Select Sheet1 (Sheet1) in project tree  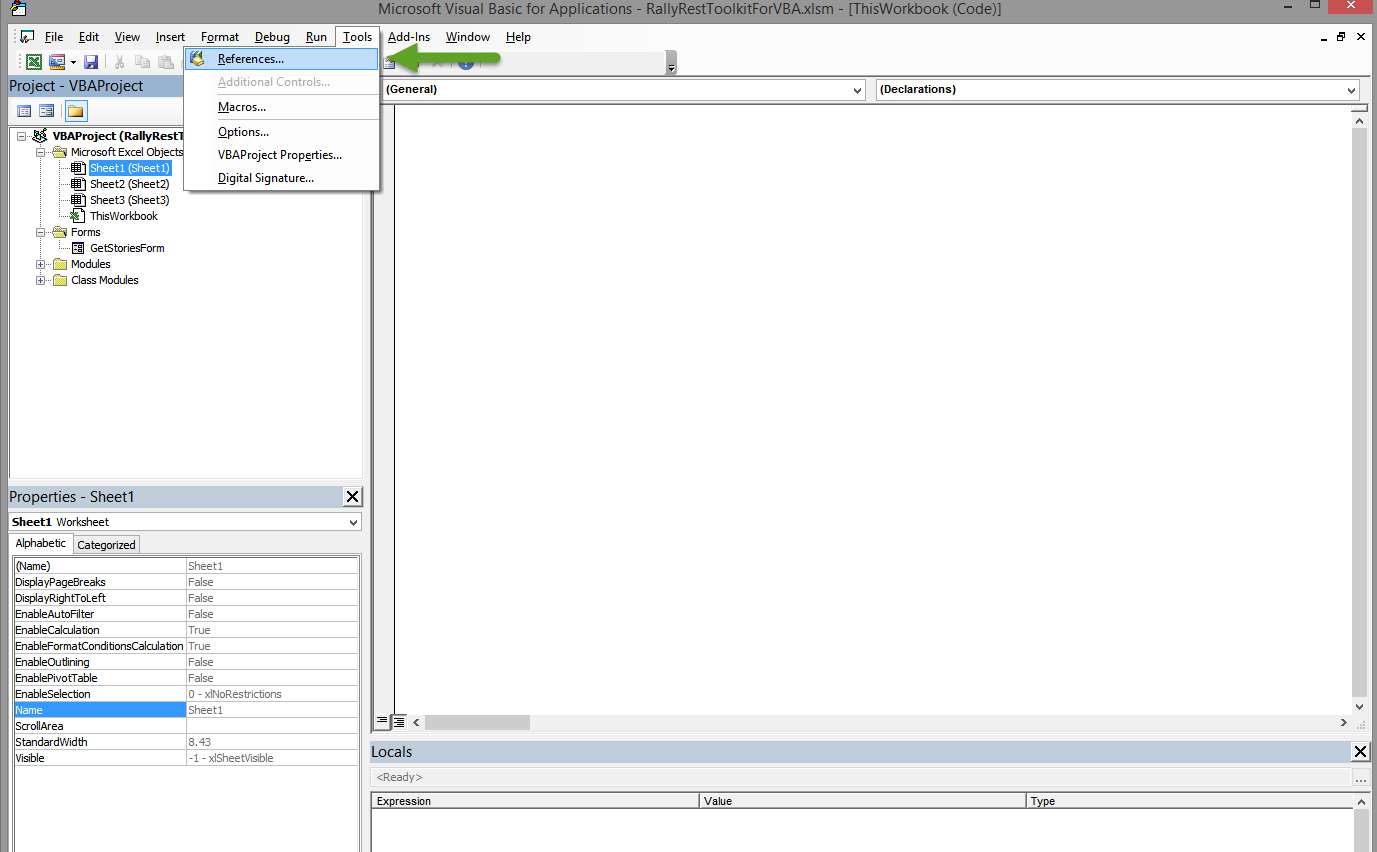pyautogui.click(x=130, y=168)
